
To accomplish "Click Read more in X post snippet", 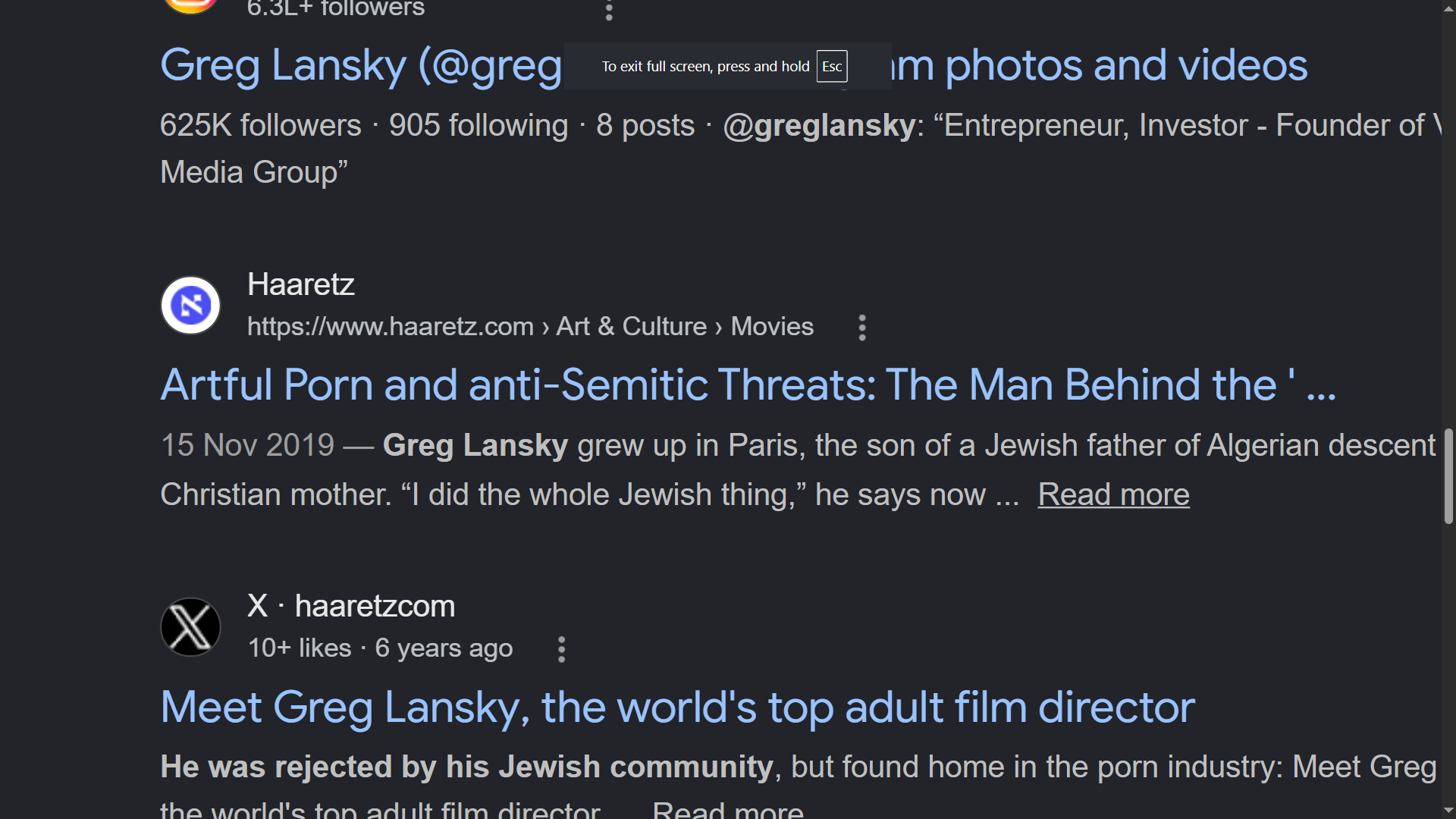I will (x=727, y=810).
